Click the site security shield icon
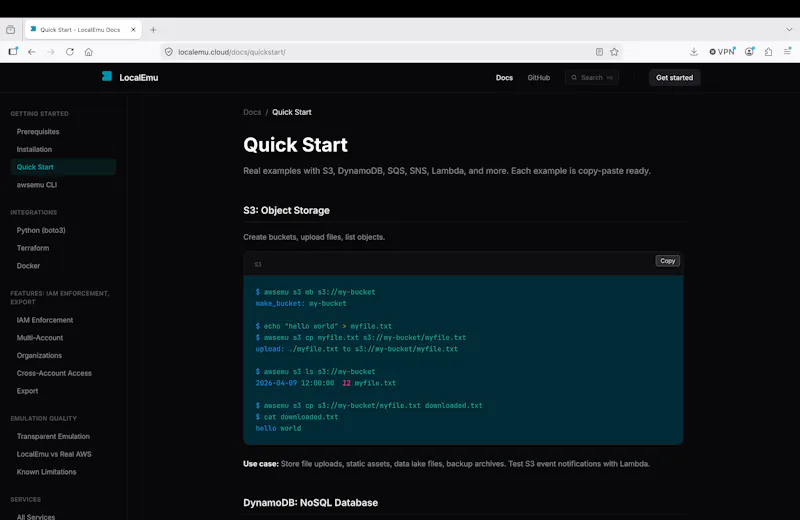 (169, 52)
